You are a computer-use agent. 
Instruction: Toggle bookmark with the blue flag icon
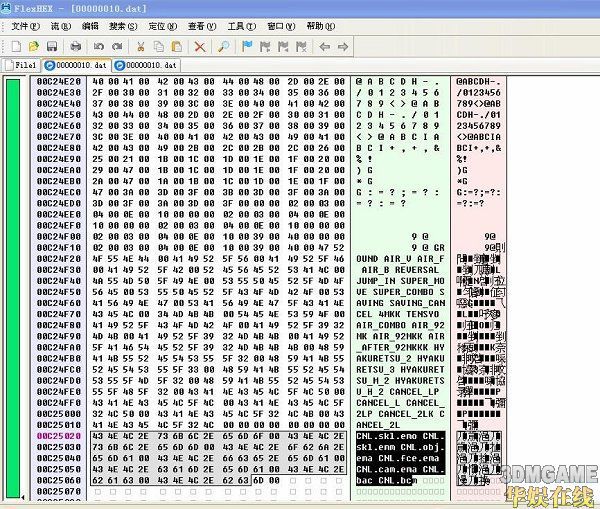[x=247, y=47]
